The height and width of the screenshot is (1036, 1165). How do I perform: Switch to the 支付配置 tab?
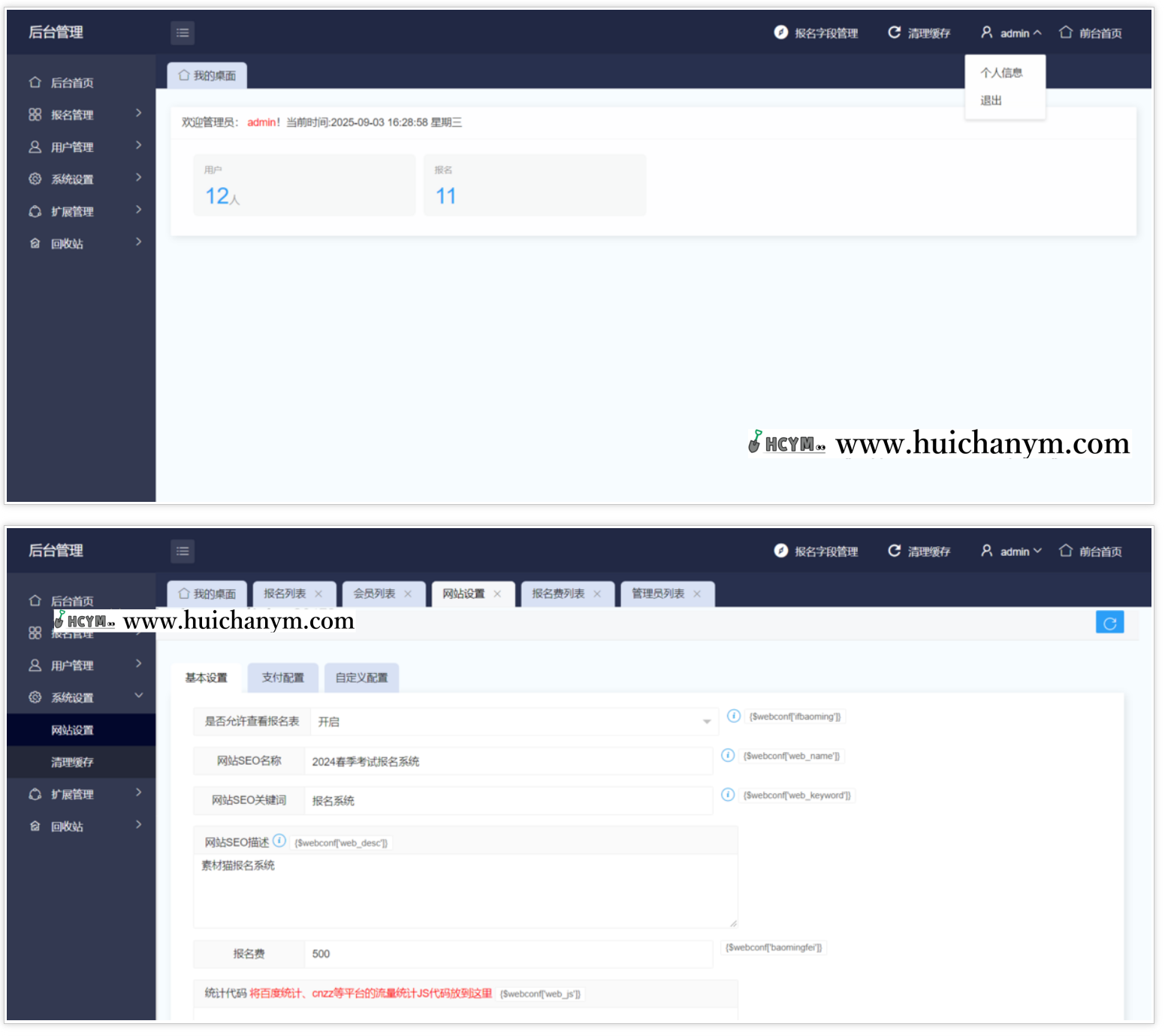(282, 678)
